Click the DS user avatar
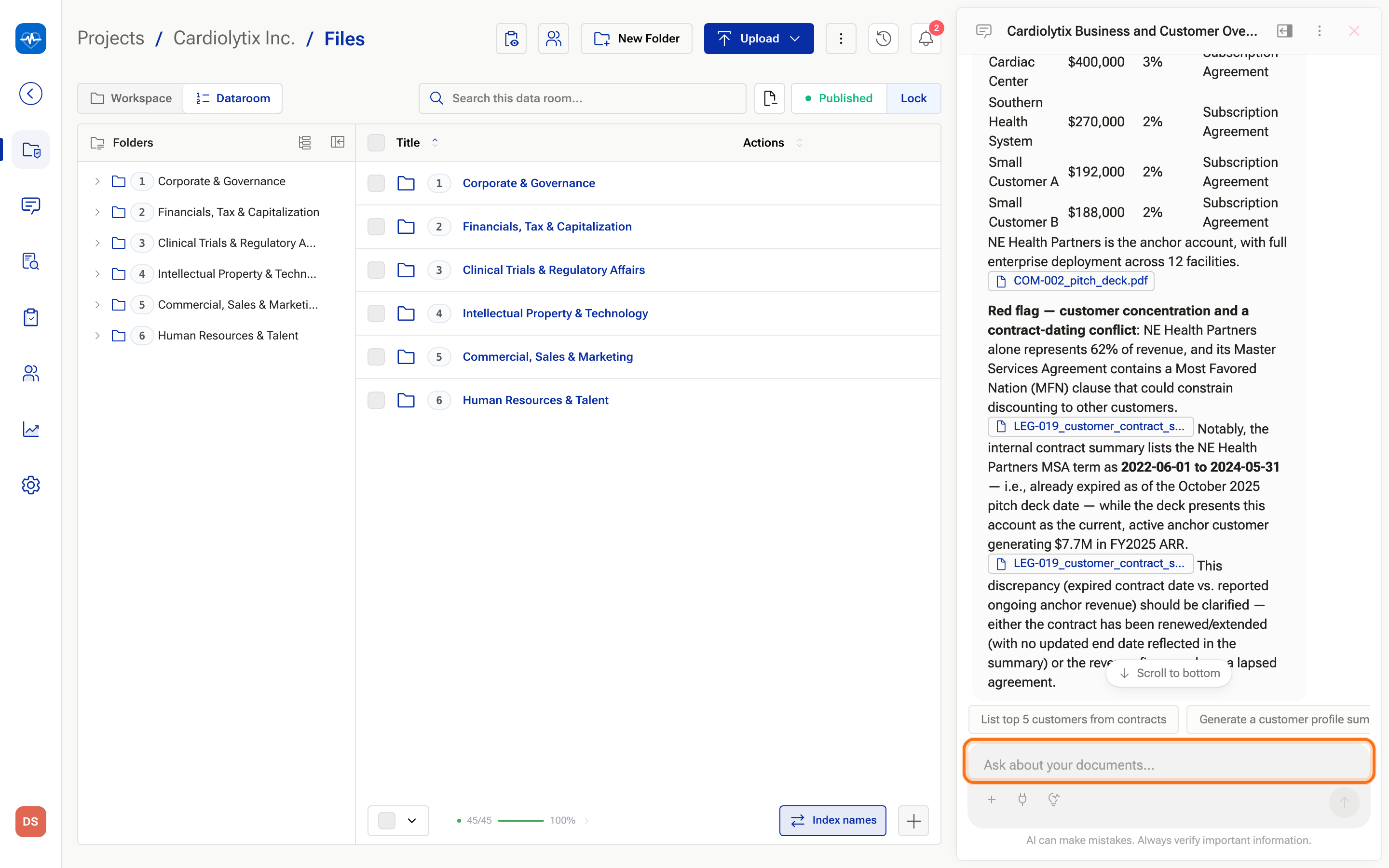This screenshot has height=868, width=1389. coord(30,822)
